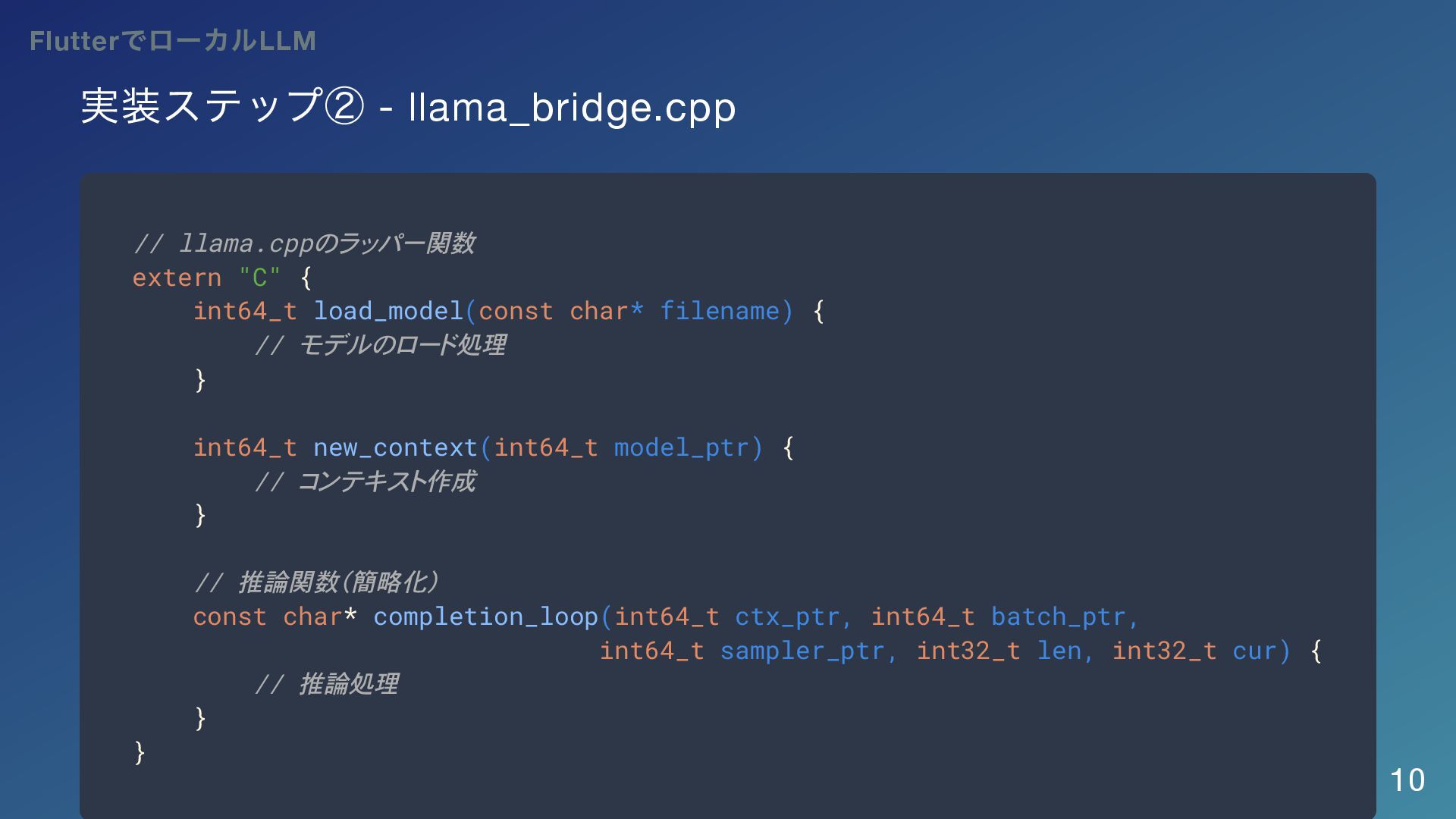Click the completion_loop function name
Image resolution: width=1456 pixels, height=819 pixels.
(485, 617)
